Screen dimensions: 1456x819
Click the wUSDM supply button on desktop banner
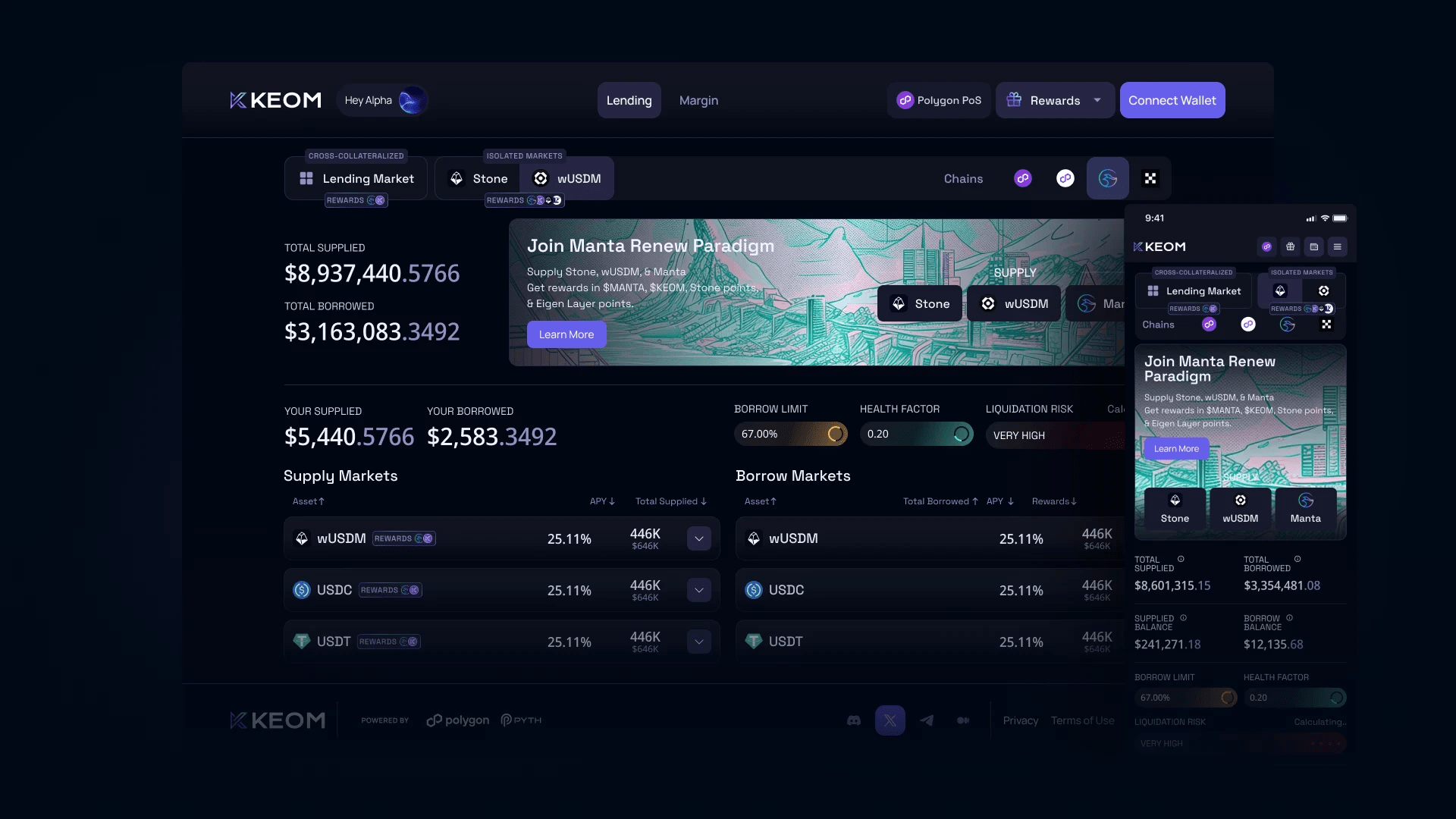pos(1014,303)
